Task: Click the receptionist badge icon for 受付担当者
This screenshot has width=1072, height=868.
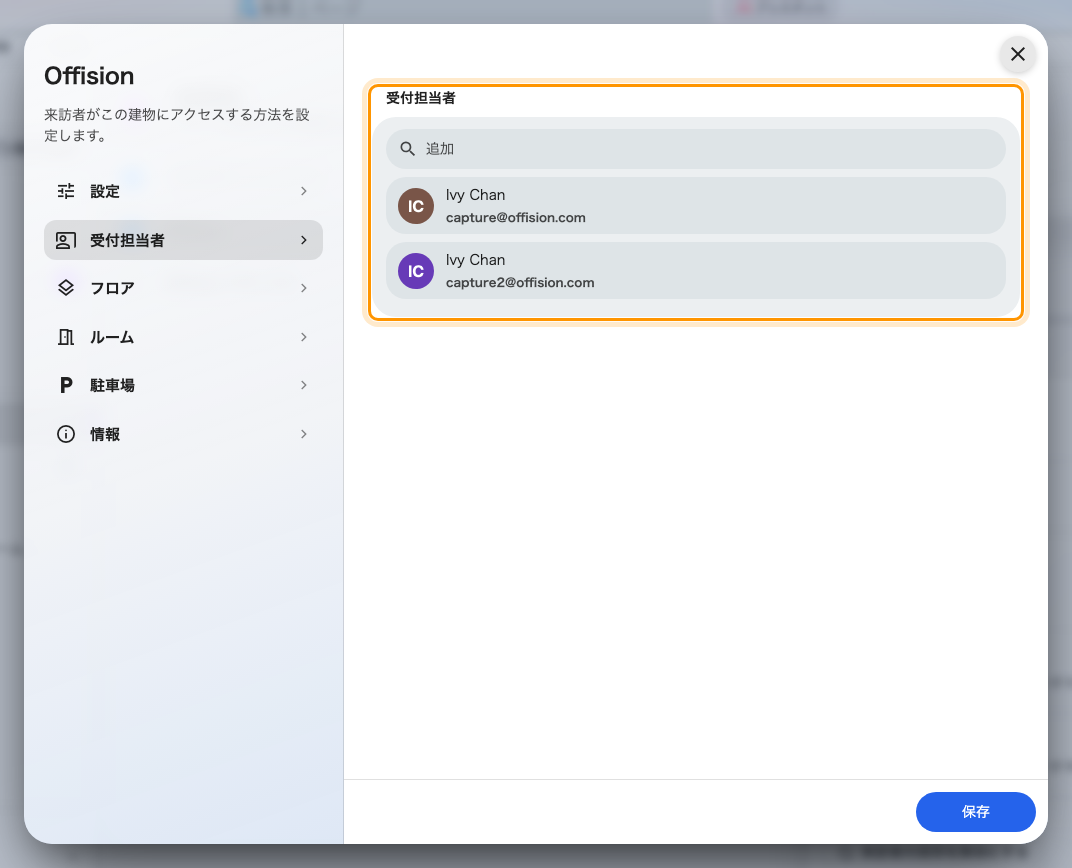Action: (66, 240)
